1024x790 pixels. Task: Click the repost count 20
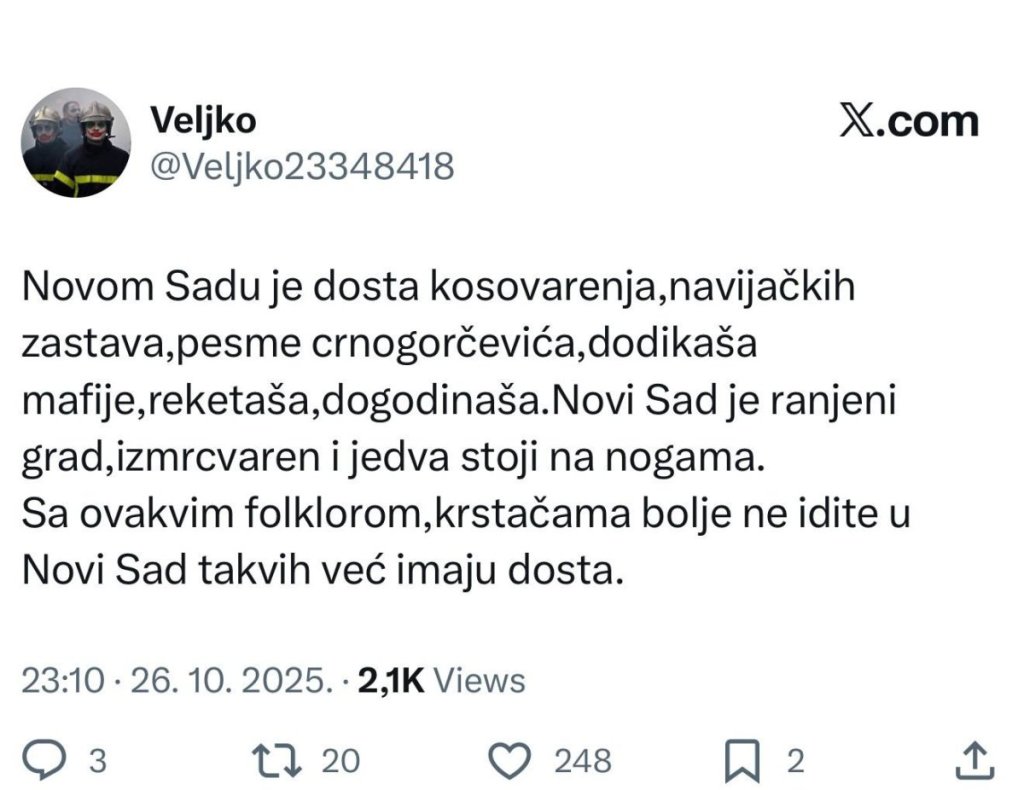(x=340, y=761)
